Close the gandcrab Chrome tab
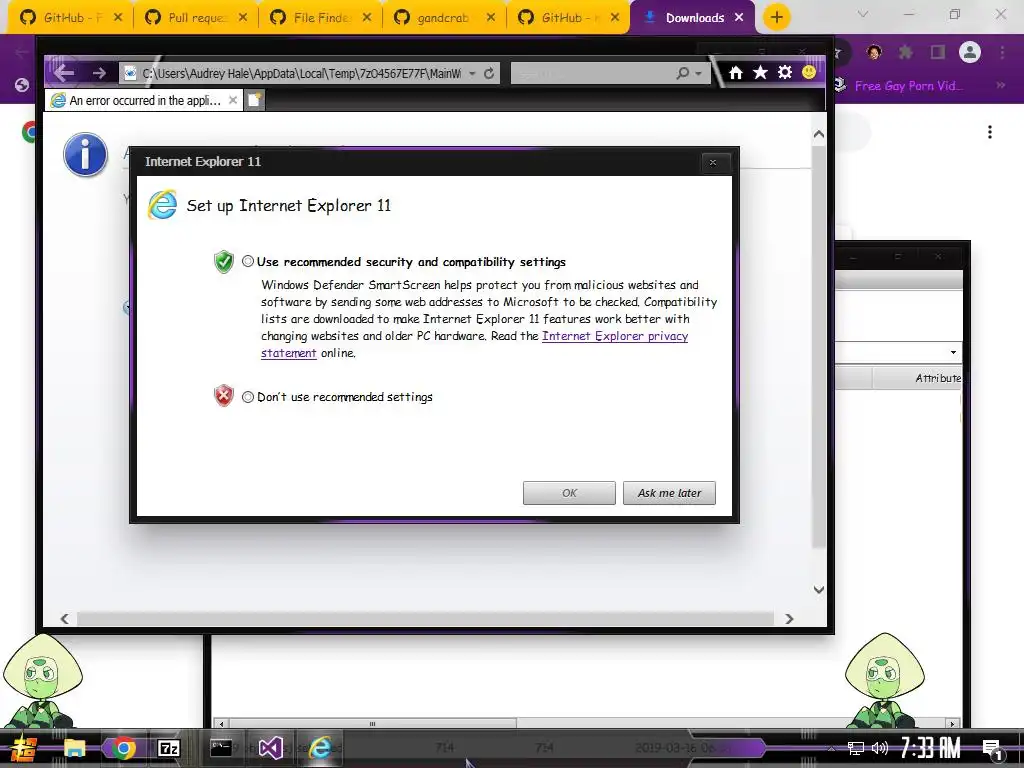Viewport: 1024px width, 768px height. 490,18
